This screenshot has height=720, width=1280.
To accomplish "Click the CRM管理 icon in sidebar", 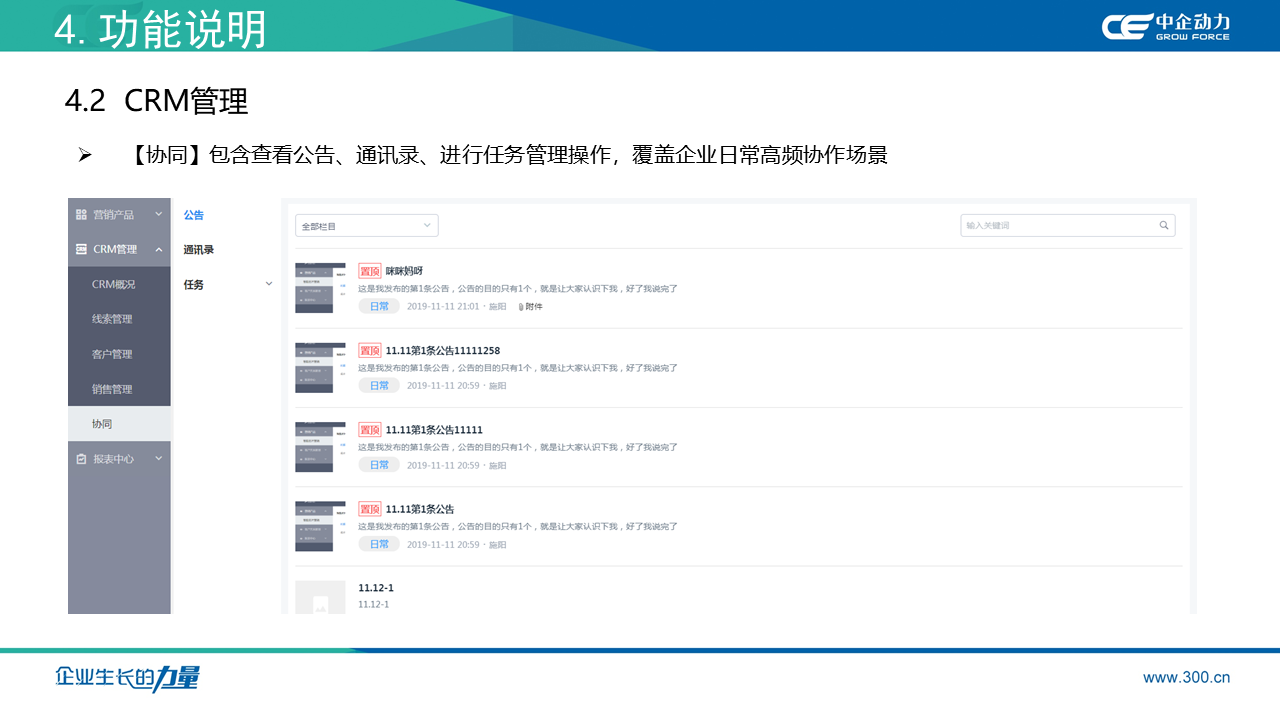I will coord(81,249).
